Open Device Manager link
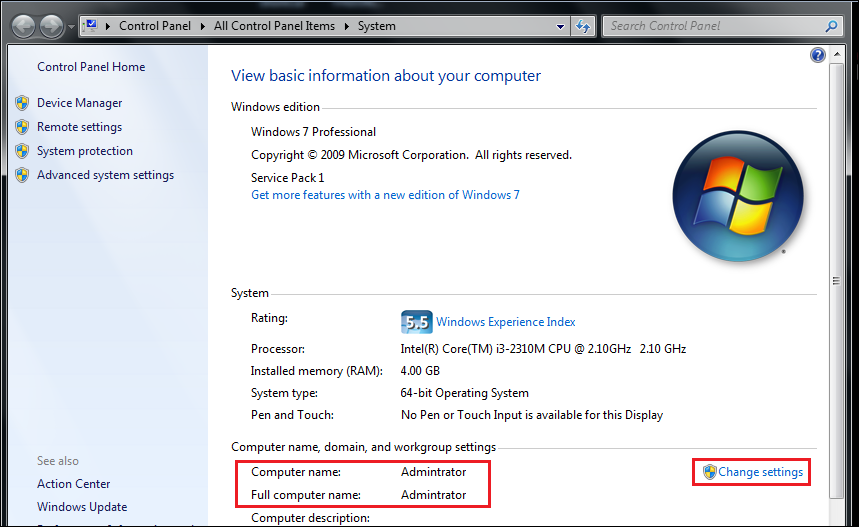 (79, 103)
